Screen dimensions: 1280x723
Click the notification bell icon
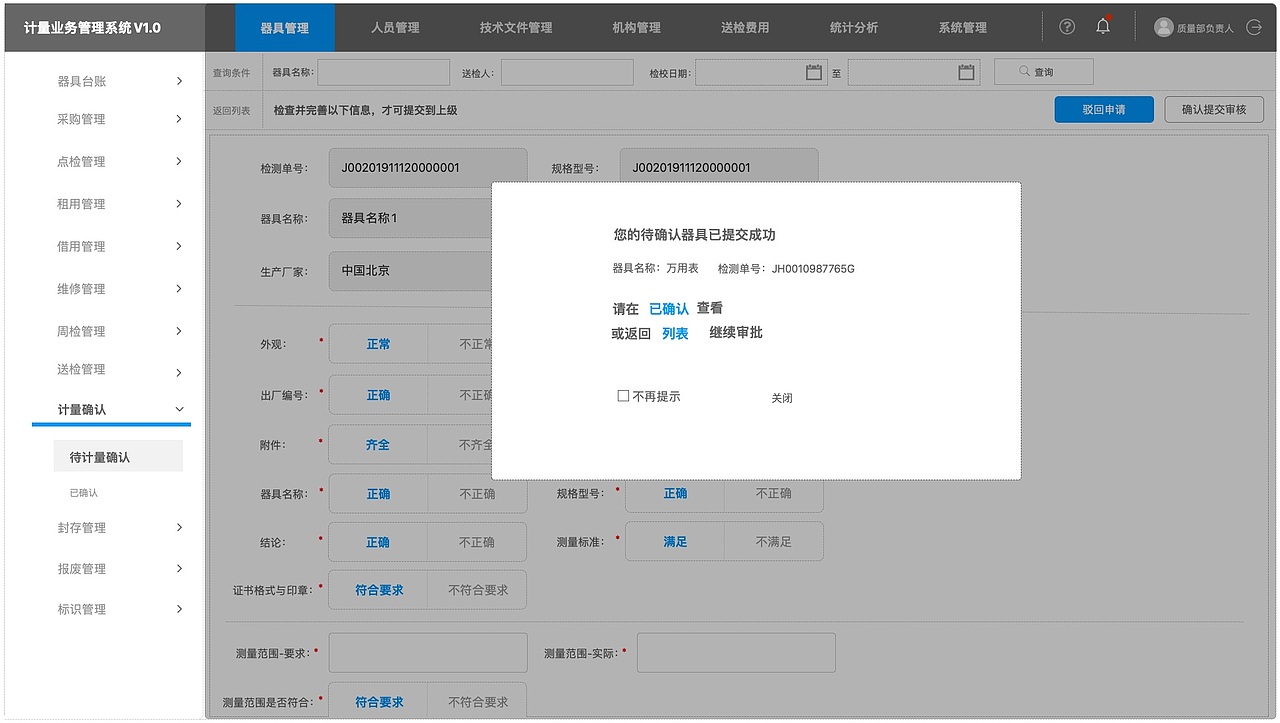point(1102,26)
